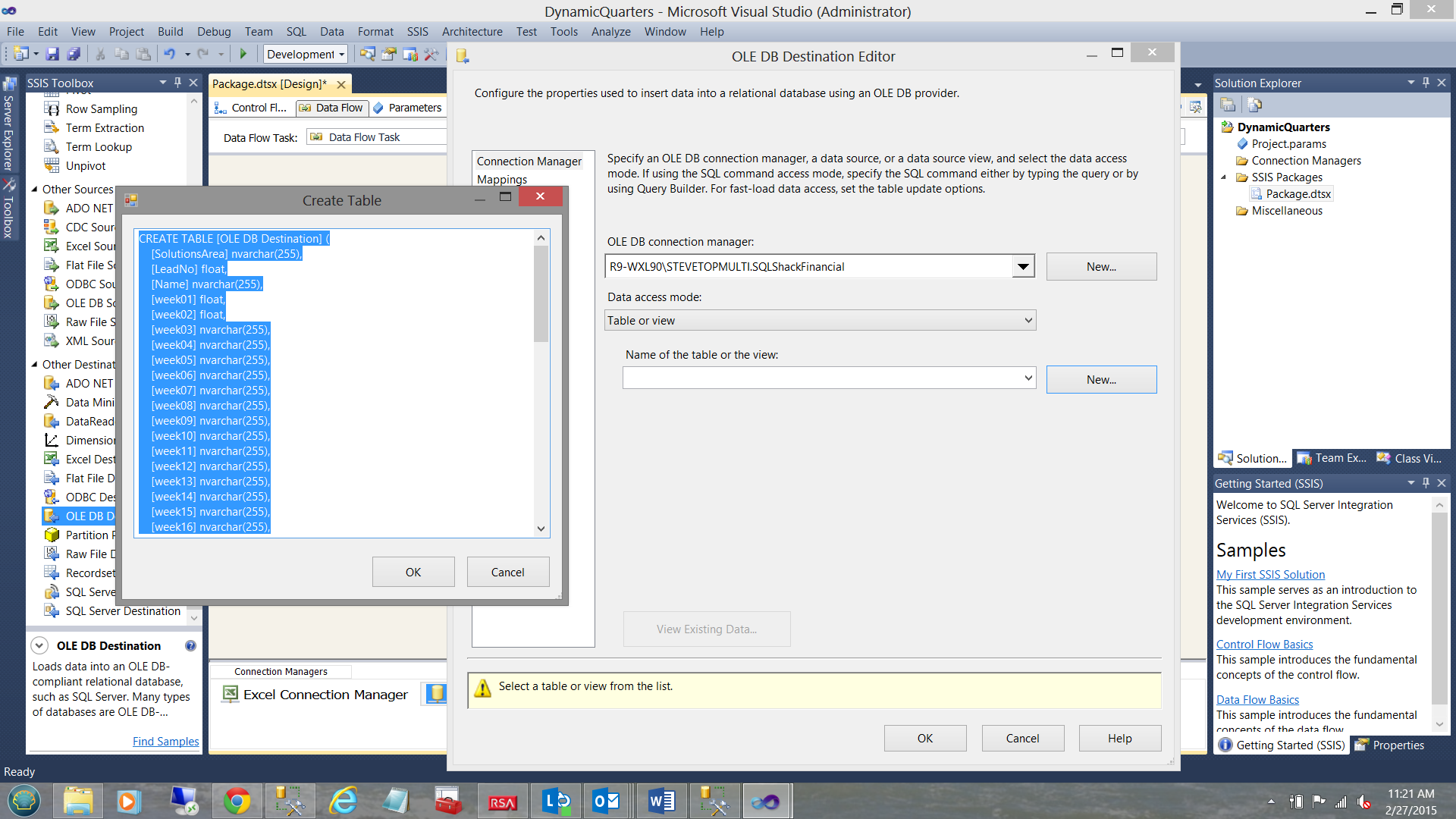Open Chrome from the taskbar
The height and width of the screenshot is (819, 1456).
coord(237,801)
